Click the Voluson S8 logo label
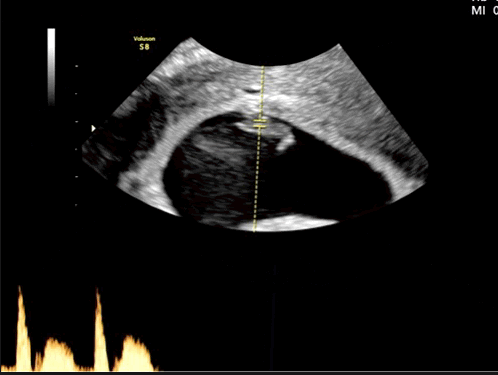The height and width of the screenshot is (375, 498). pos(144,43)
